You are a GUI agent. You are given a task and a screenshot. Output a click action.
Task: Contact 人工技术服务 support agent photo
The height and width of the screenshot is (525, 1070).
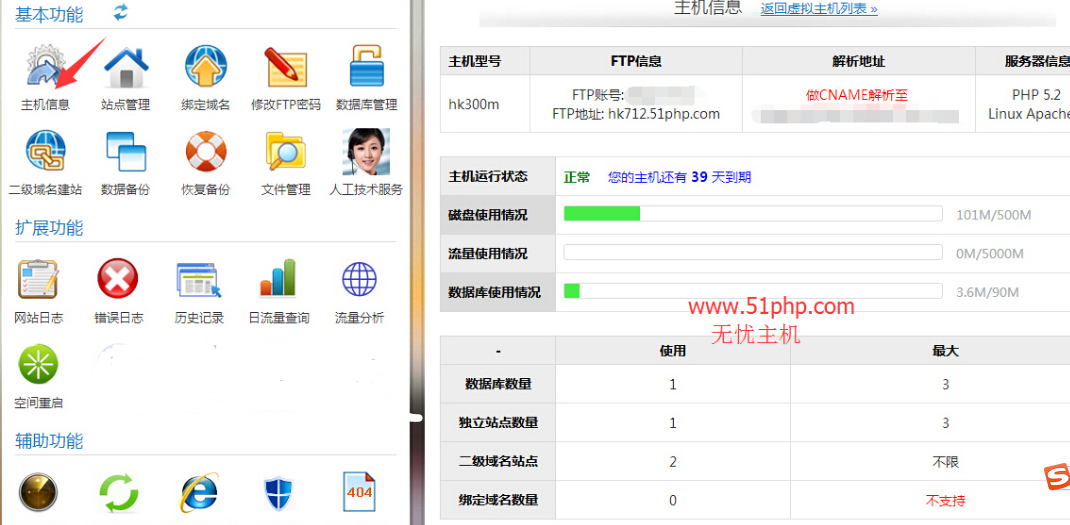[366, 152]
